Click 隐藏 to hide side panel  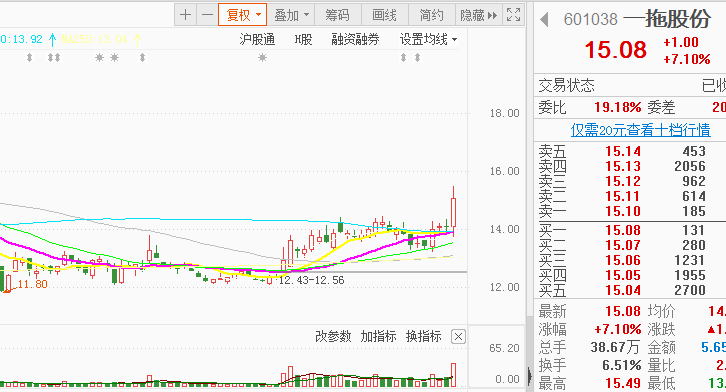click(478, 15)
